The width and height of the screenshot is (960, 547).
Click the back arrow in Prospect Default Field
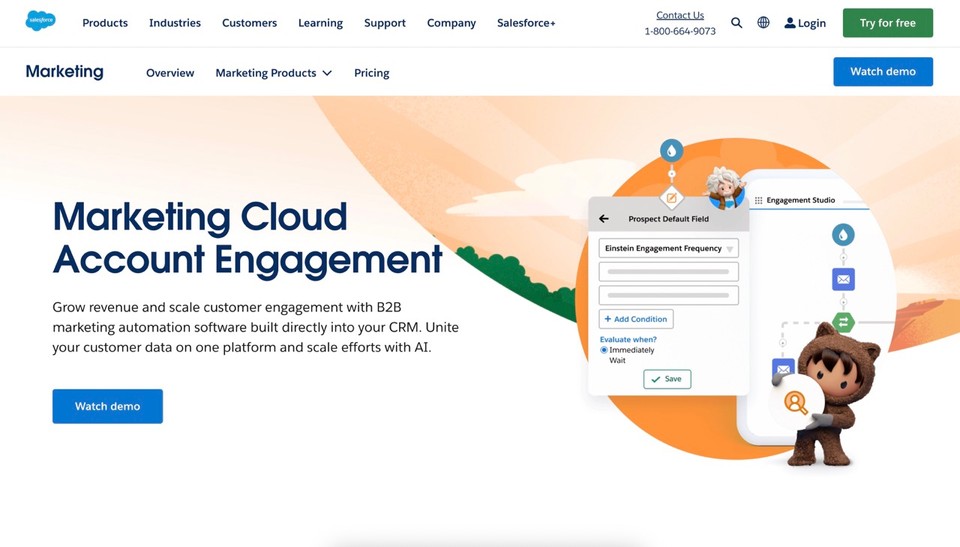[604, 219]
